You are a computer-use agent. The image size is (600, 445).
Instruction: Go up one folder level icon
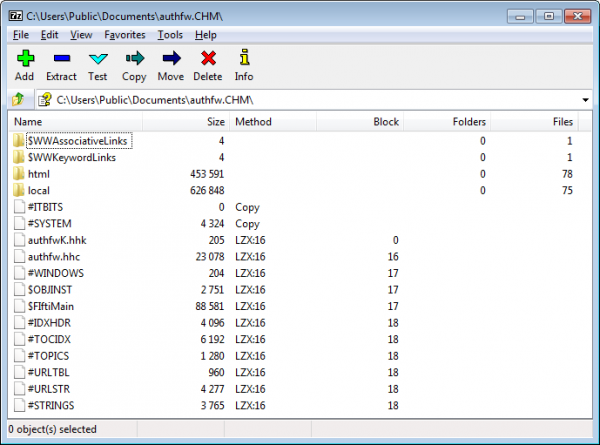pyautogui.click(x=18, y=99)
